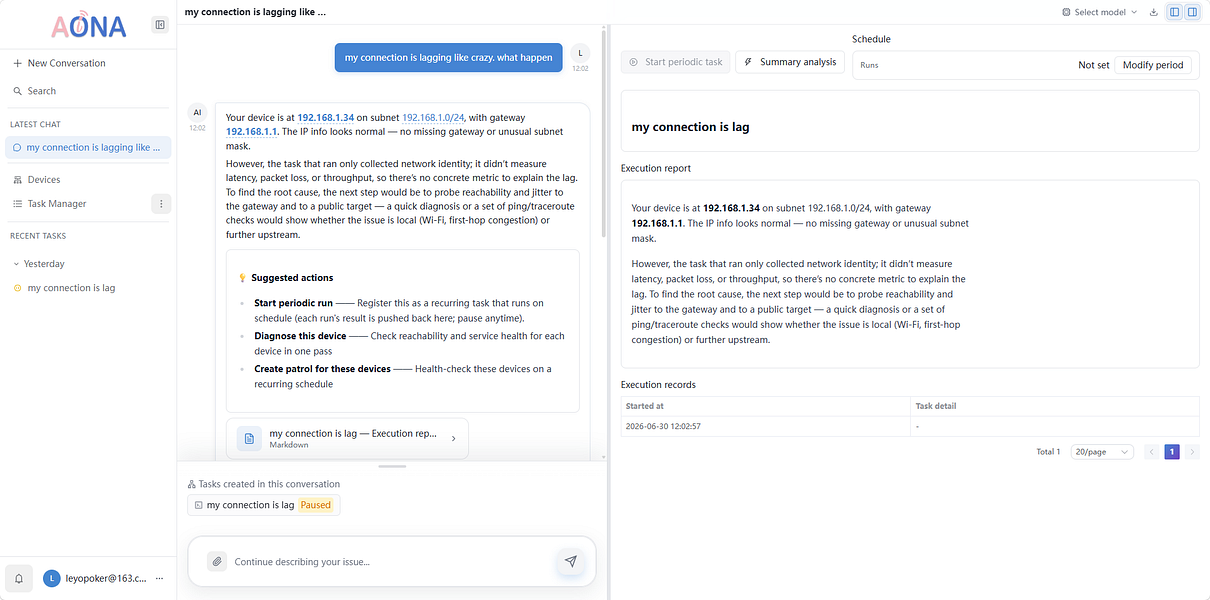Screen dimensions: 1210x600
Task: Toggle the left split-view layout icon
Action: (x=1175, y=12)
